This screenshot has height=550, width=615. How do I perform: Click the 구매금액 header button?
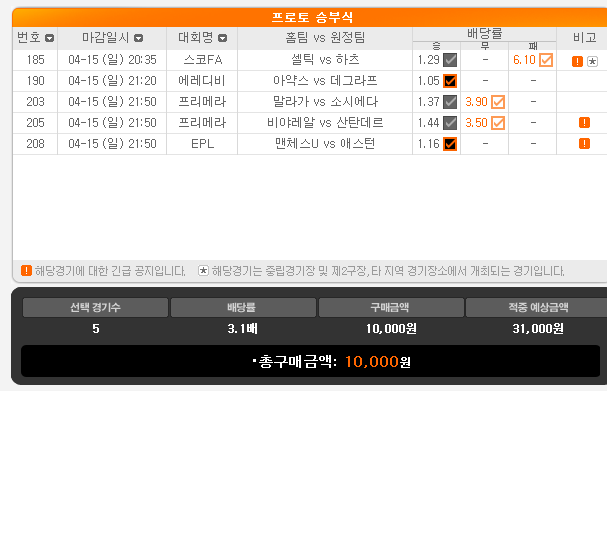[x=391, y=308]
